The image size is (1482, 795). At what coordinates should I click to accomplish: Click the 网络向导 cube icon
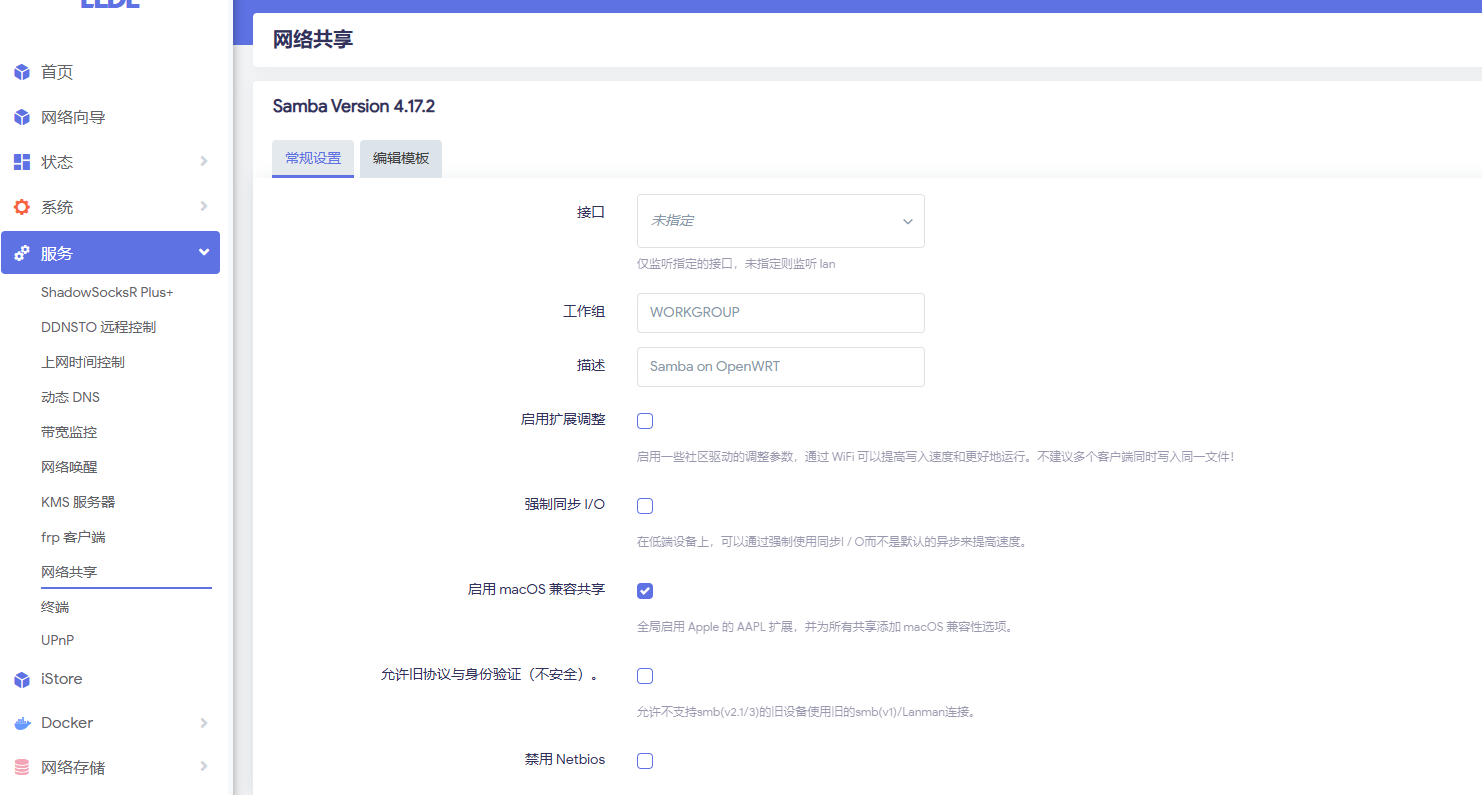(22, 117)
